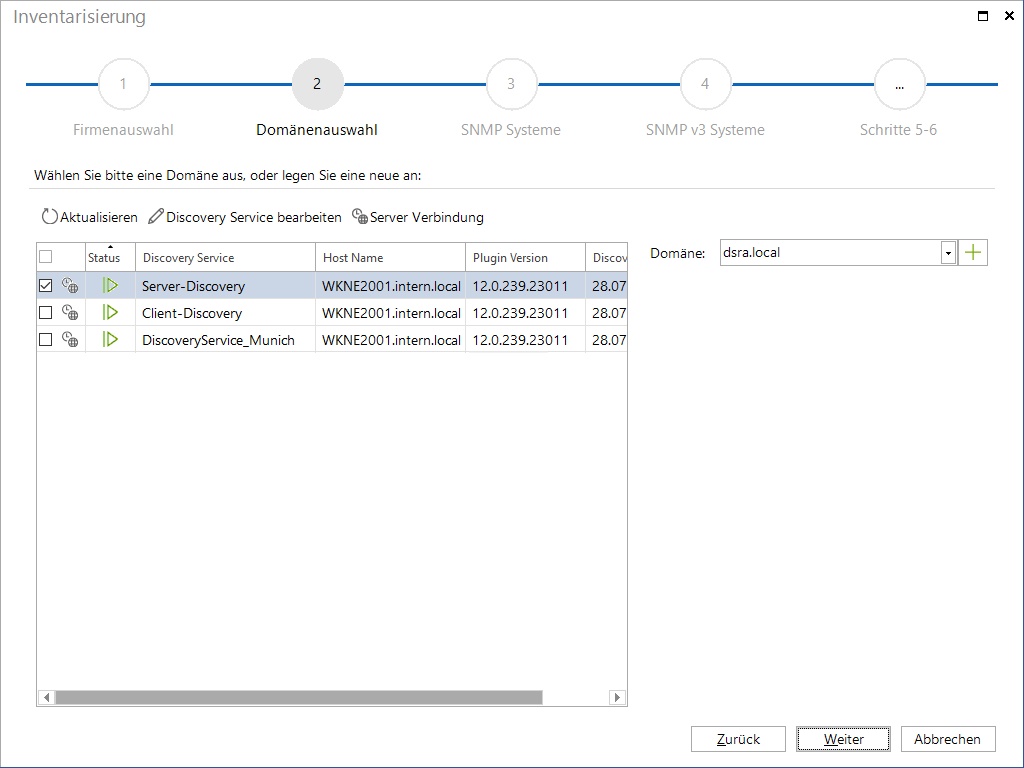The height and width of the screenshot is (768, 1024).
Task: Click Discovery Service bearbeiten label
Action: pyautogui.click(x=253, y=217)
